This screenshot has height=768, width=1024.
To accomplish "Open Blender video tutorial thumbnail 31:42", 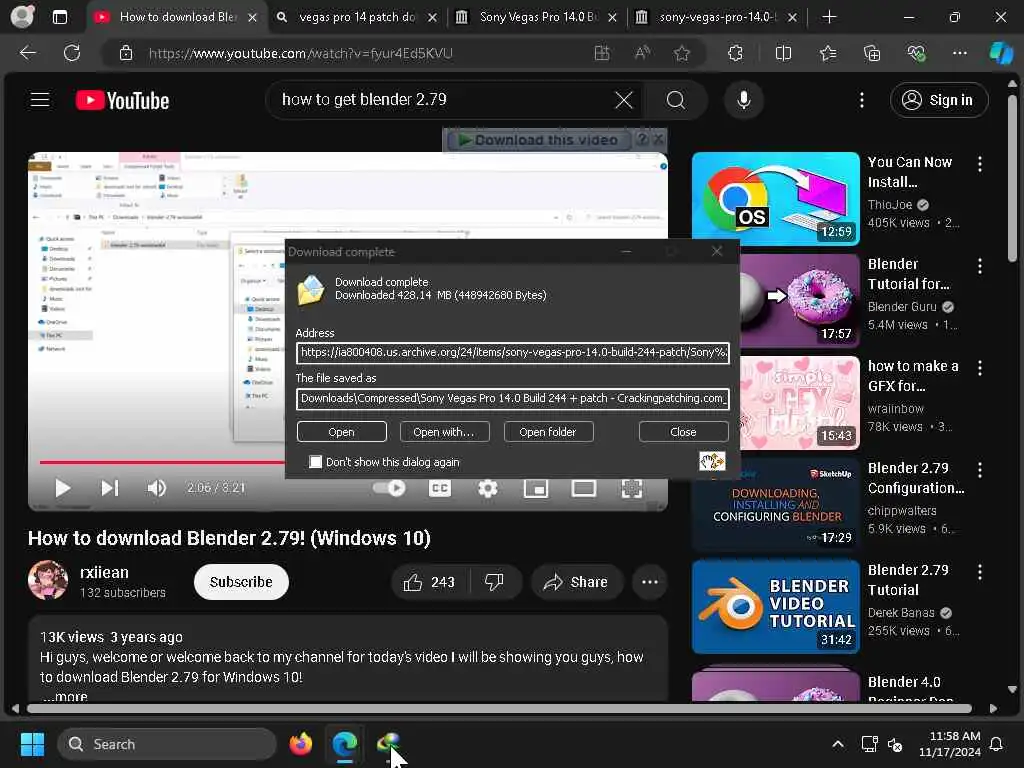I will click(775, 607).
